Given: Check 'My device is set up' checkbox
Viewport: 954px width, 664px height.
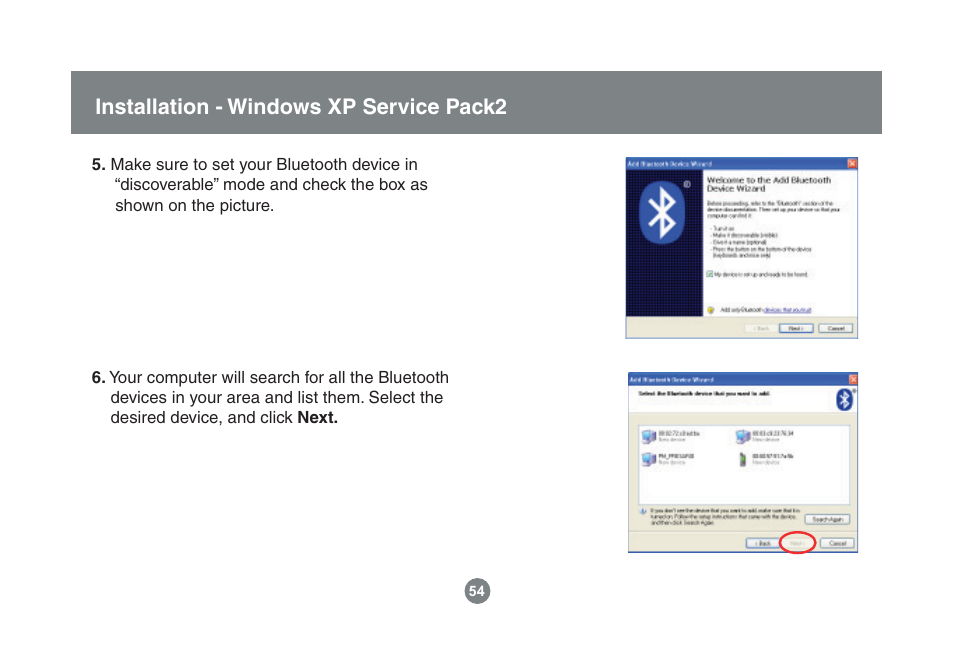Looking at the screenshot, I should pyautogui.click(x=709, y=274).
